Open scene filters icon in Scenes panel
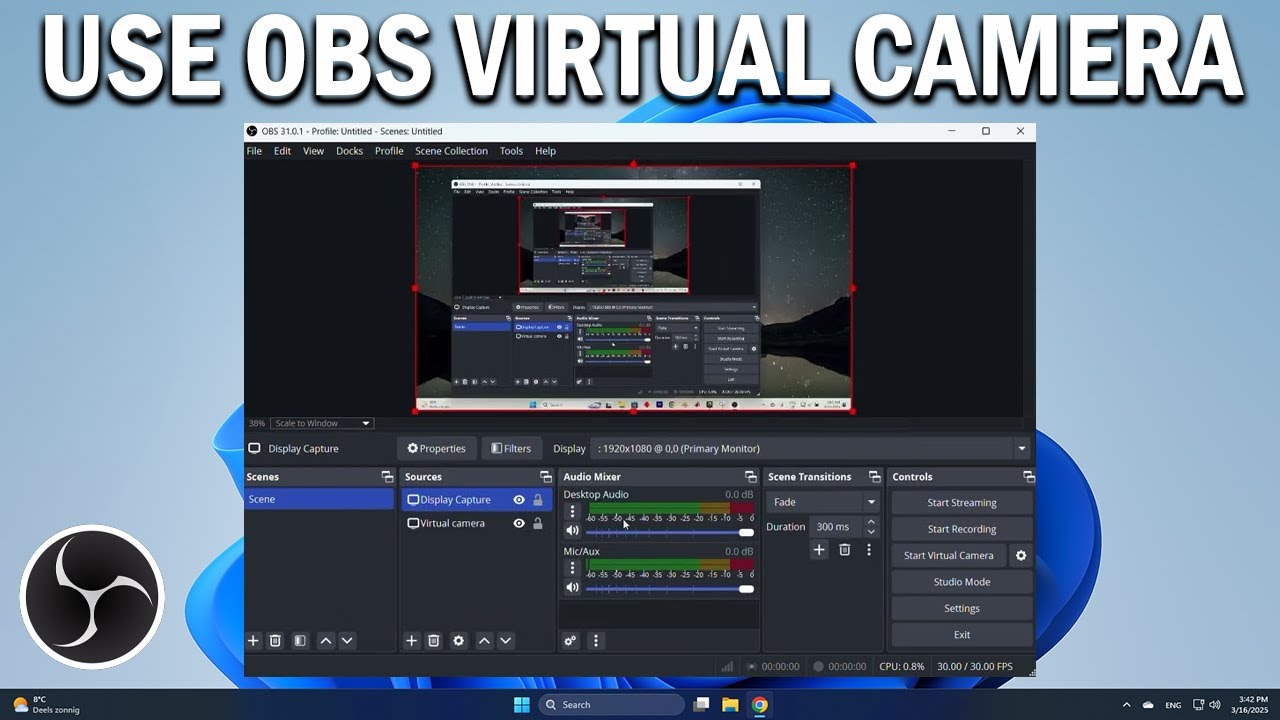This screenshot has height=720, width=1280. (x=300, y=641)
